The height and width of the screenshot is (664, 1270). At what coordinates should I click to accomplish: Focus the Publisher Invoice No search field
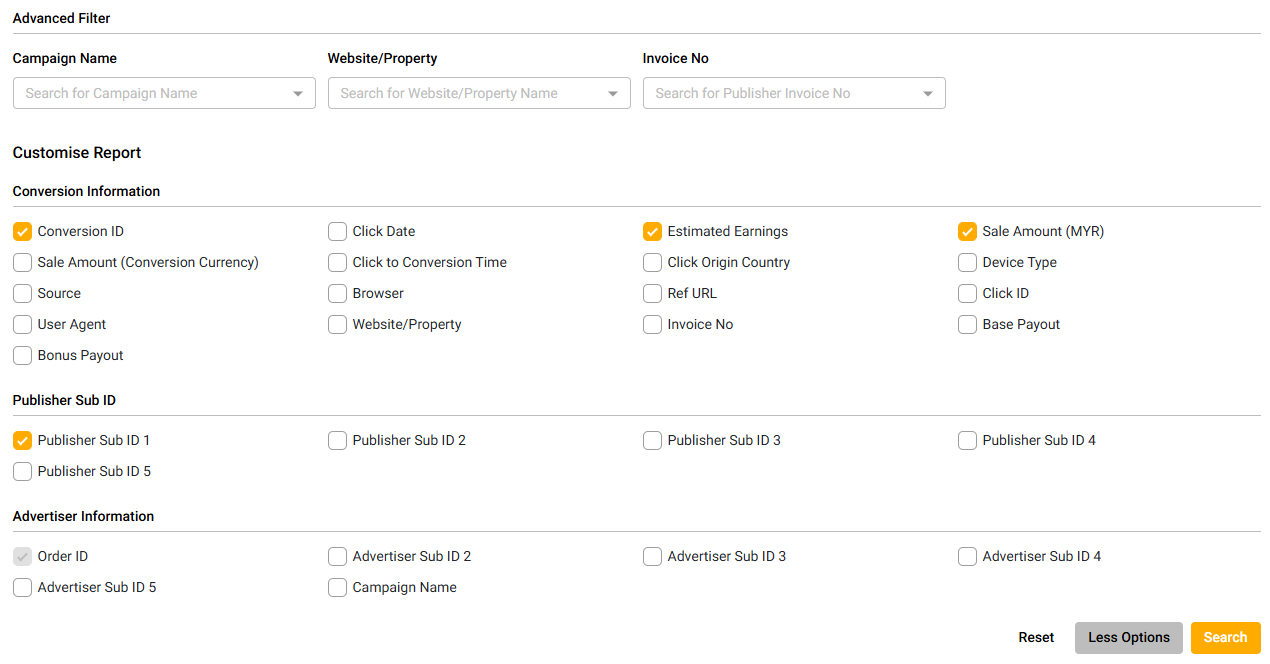[x=780, y=94]
